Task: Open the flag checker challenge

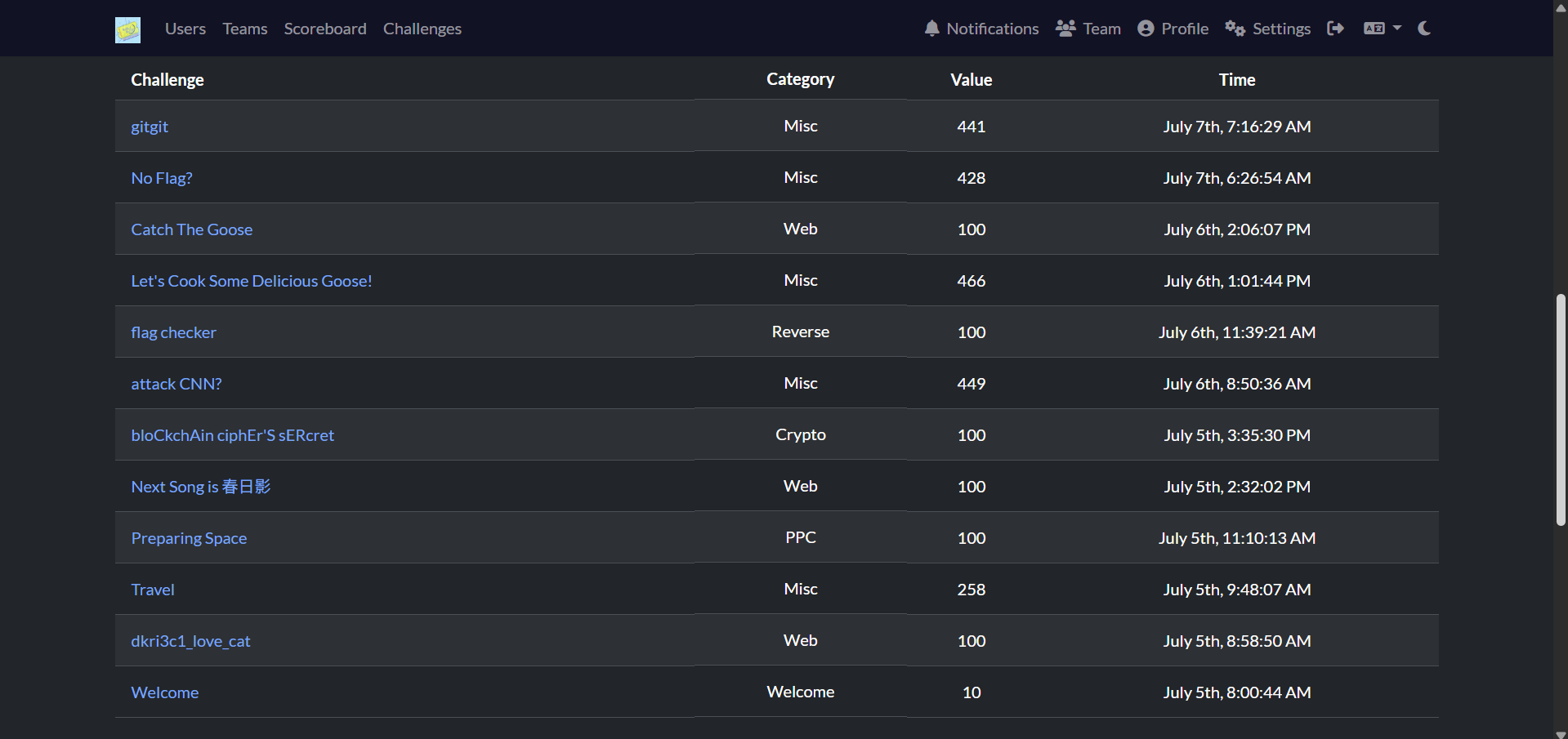Action: [174, 332]
